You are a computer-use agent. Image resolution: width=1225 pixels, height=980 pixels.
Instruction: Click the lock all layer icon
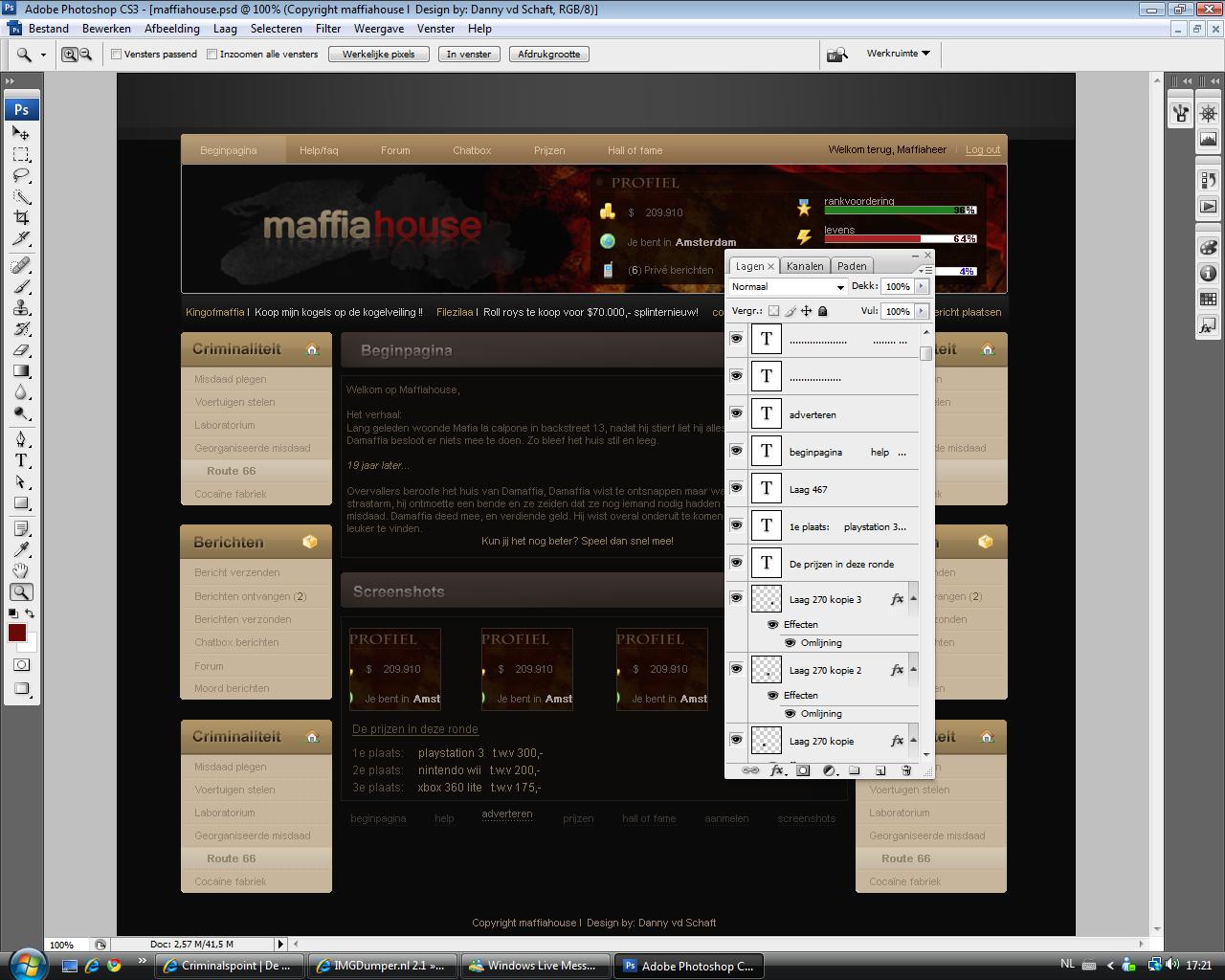(x=822, y=311)
